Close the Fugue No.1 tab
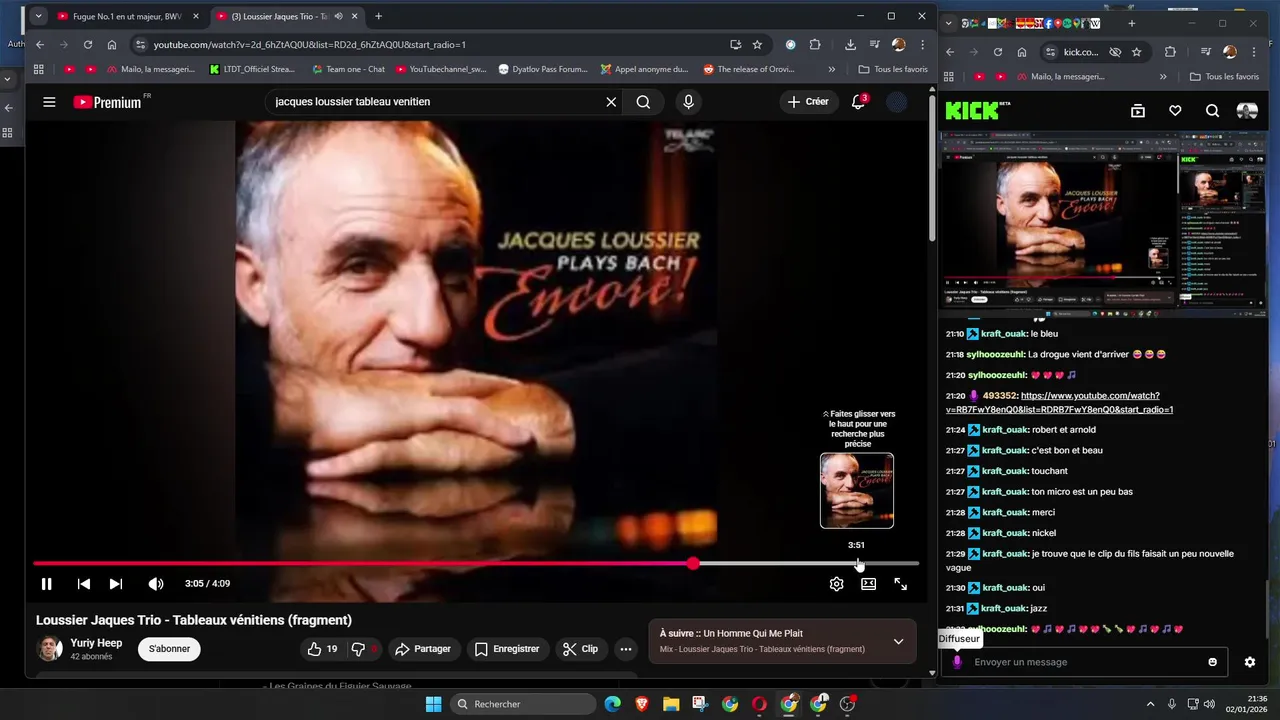 (x=196, y=16)
